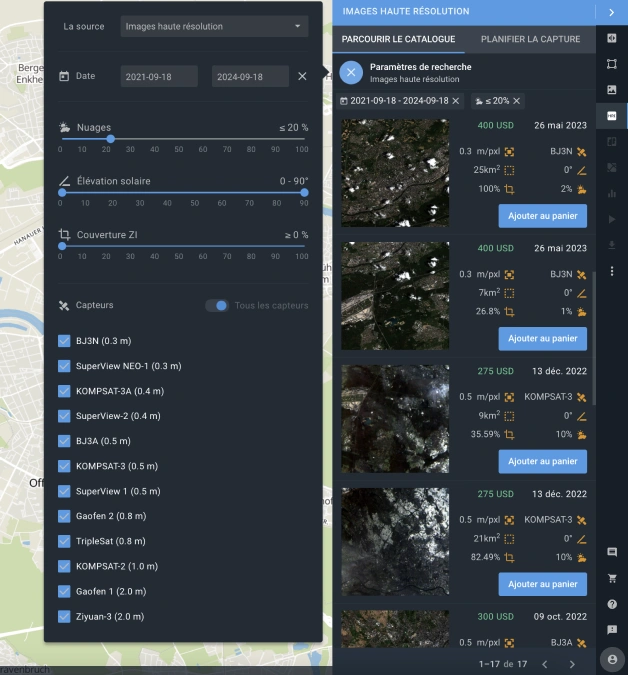Click the download sidebar icon

pos(612,245)
